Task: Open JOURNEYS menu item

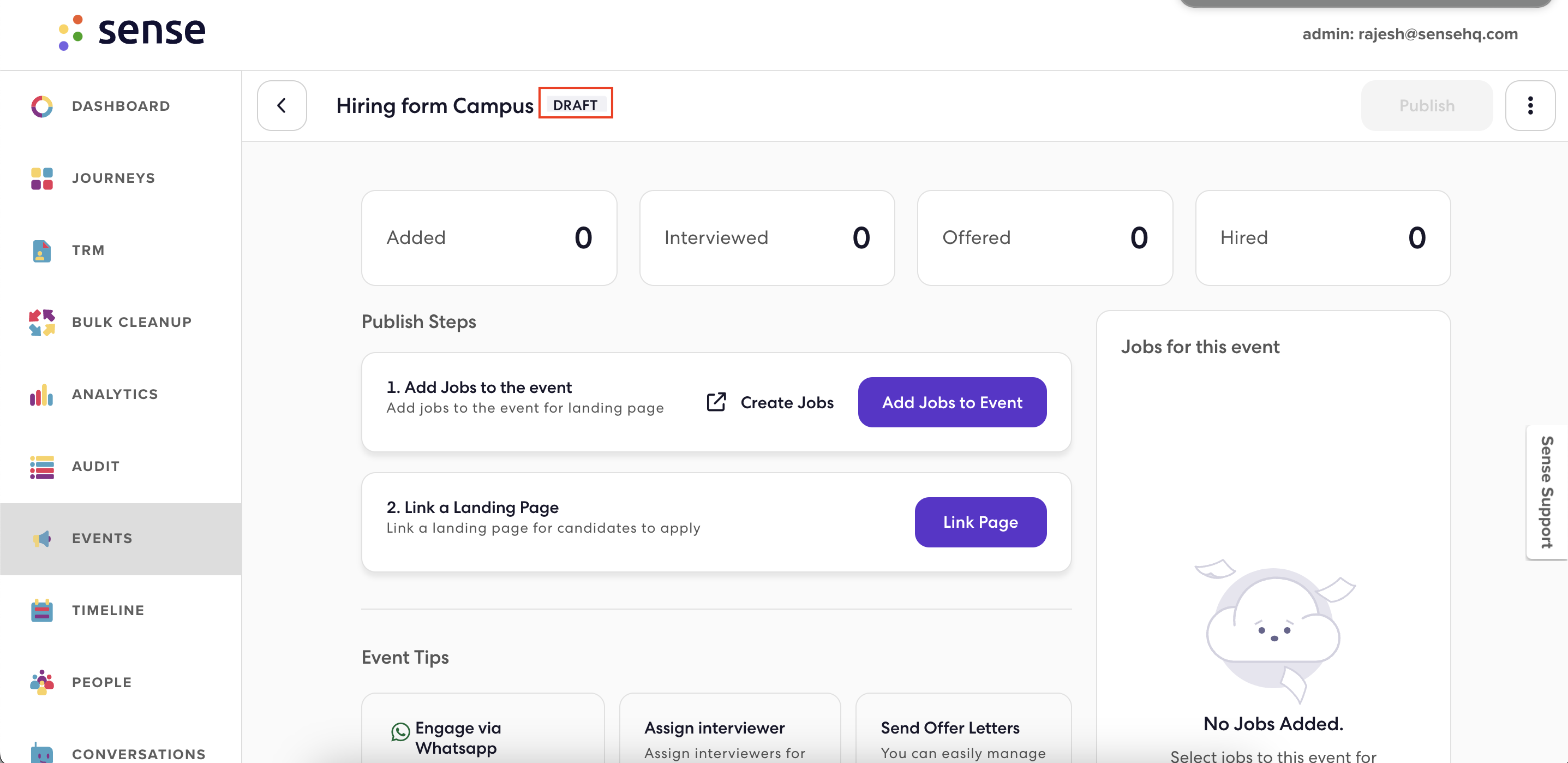Action: [x=121, y=178]
